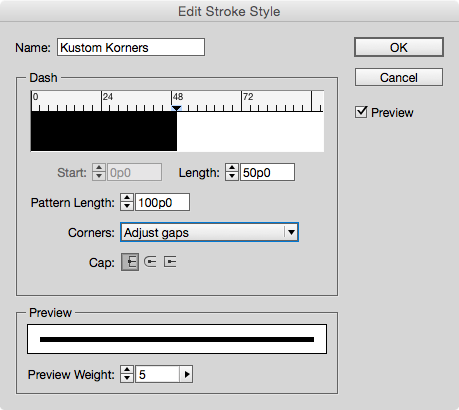The image size is (459, 410).
Task: Open the Preview Weight dropdown arrow
Action: (x=187, y=374)
